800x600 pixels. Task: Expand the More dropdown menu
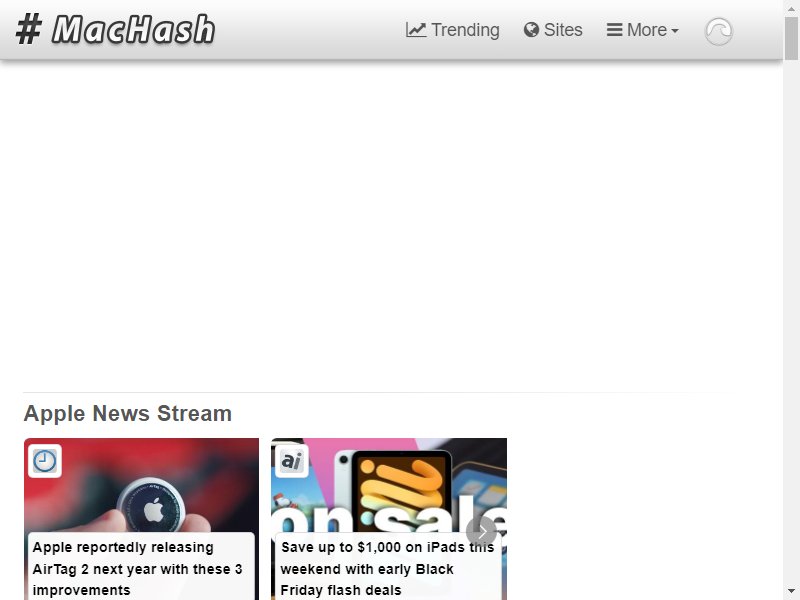643,30
